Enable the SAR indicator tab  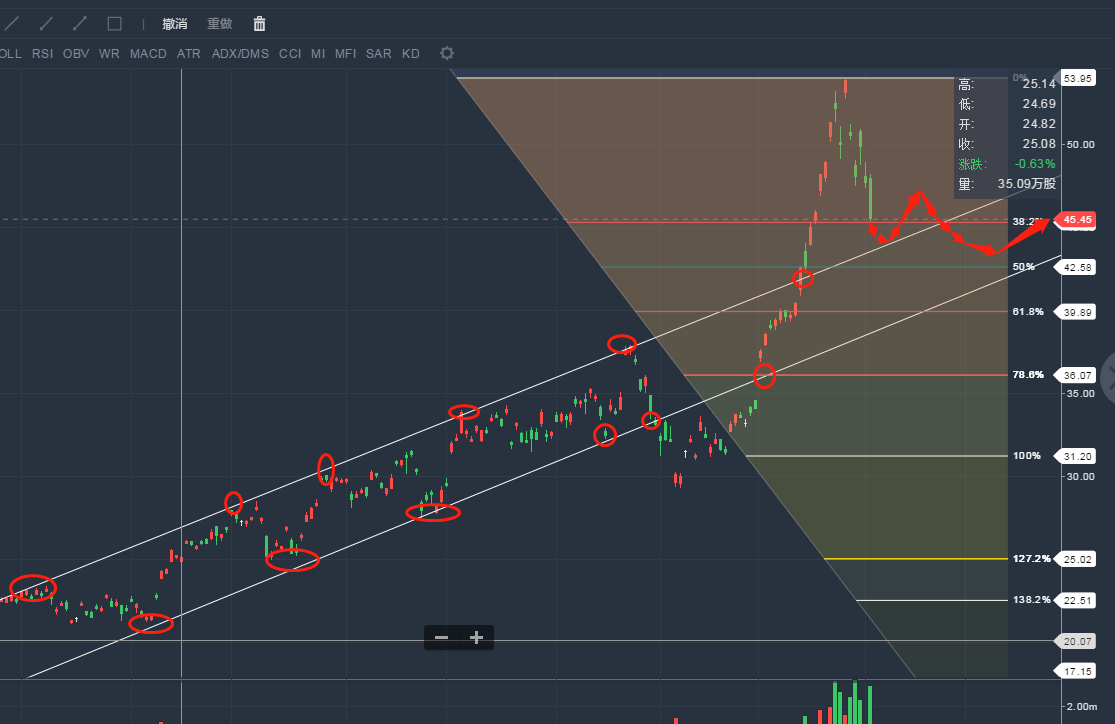coord(379,54)
